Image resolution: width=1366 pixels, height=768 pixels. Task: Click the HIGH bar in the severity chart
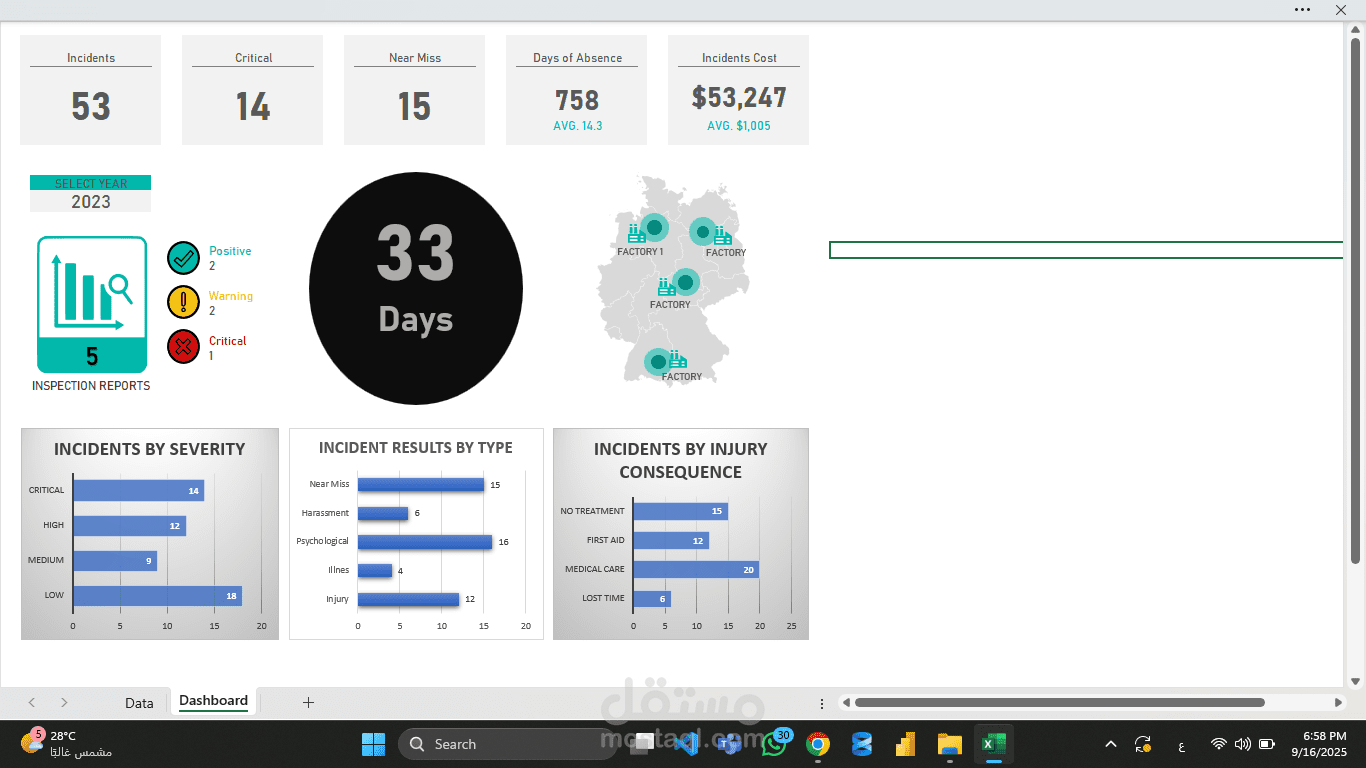coord(129,526)
